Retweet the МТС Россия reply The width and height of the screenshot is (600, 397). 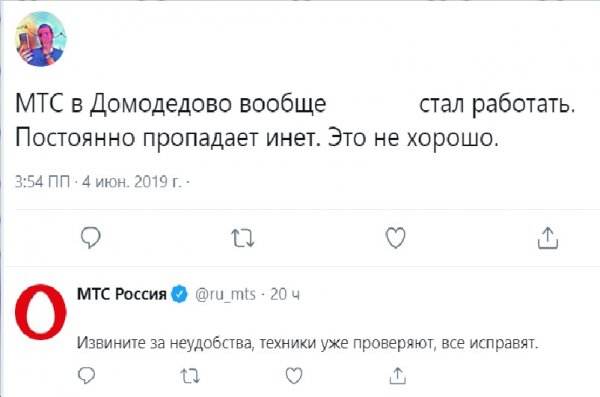coord(190,376)
